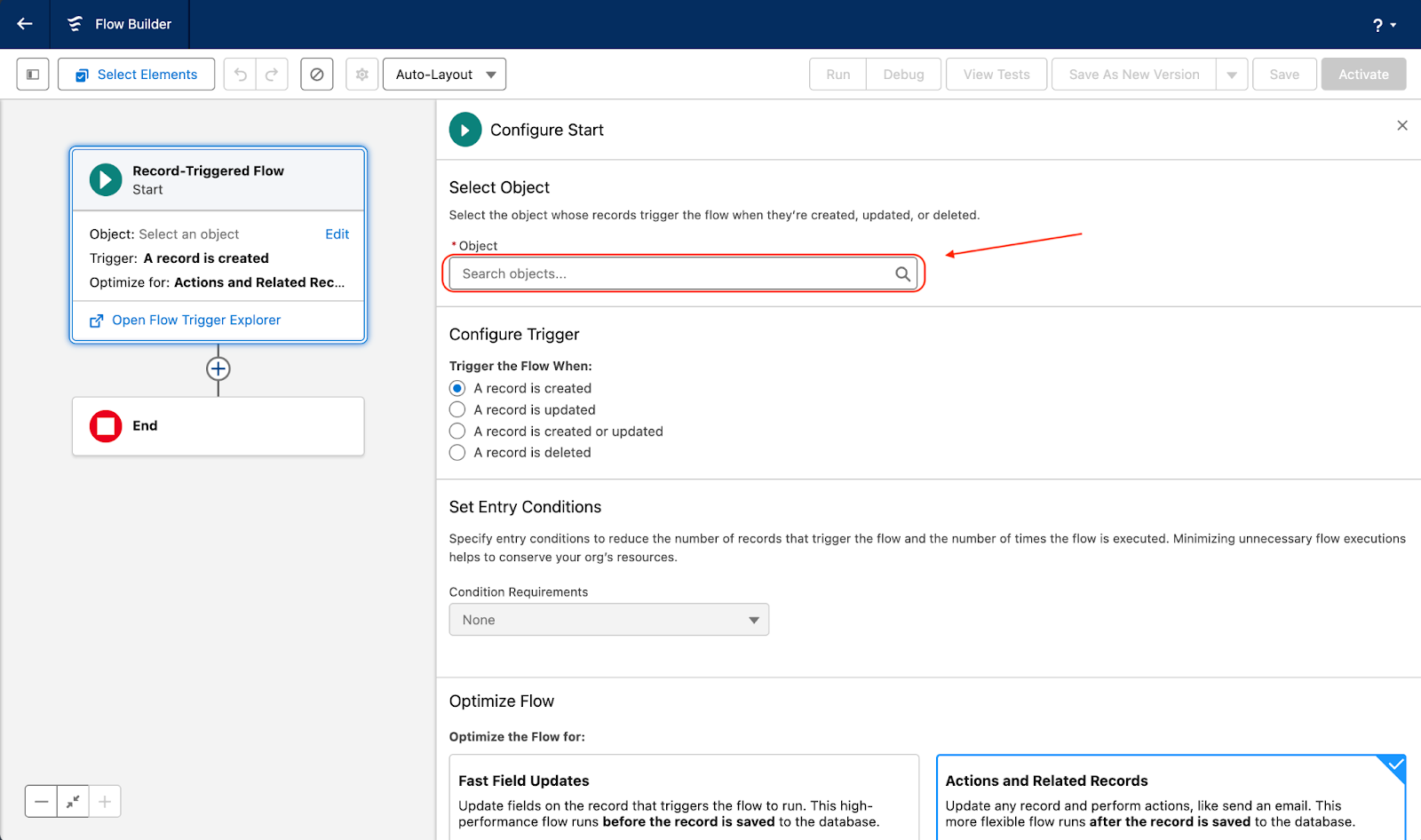Open Flow Trigger Explorer link
The width and height of the screenshot is (1421, 840).
[195, 321]
